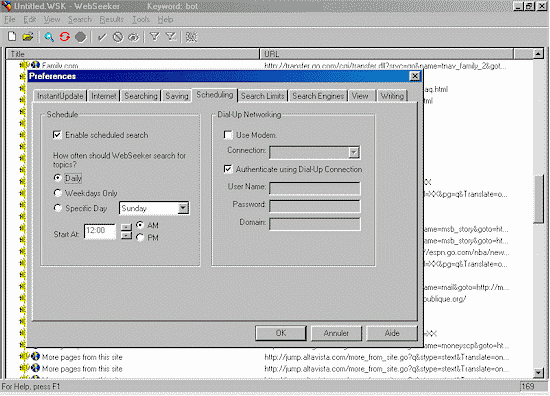Image resolution: width=550 pixels, height=396 pixels.
Task: Click the Open folder toolbar icon
Action: coord(28,36)
